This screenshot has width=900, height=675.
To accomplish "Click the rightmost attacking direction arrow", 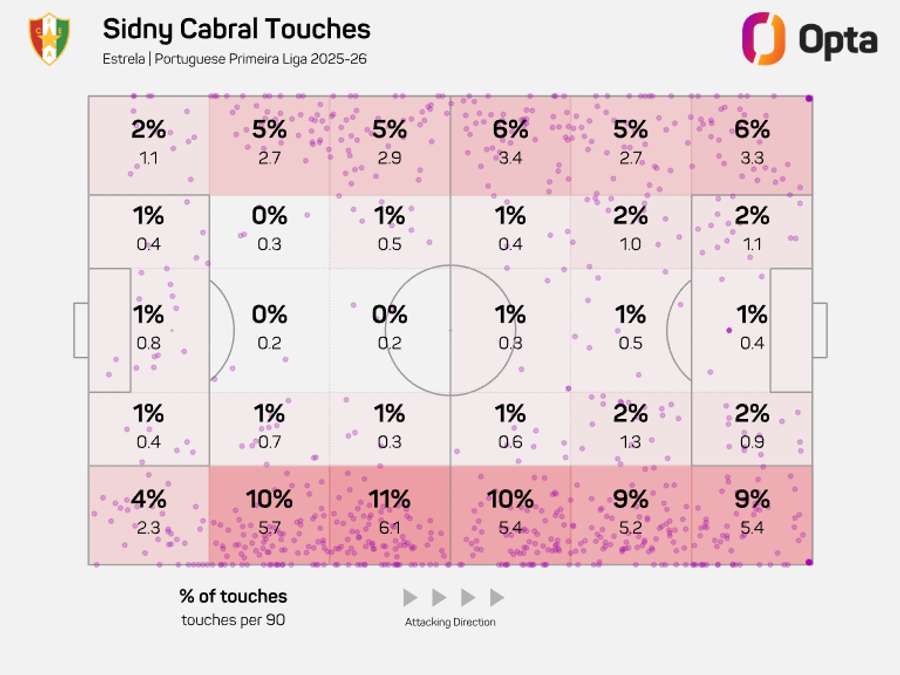I will coord(497,598).
